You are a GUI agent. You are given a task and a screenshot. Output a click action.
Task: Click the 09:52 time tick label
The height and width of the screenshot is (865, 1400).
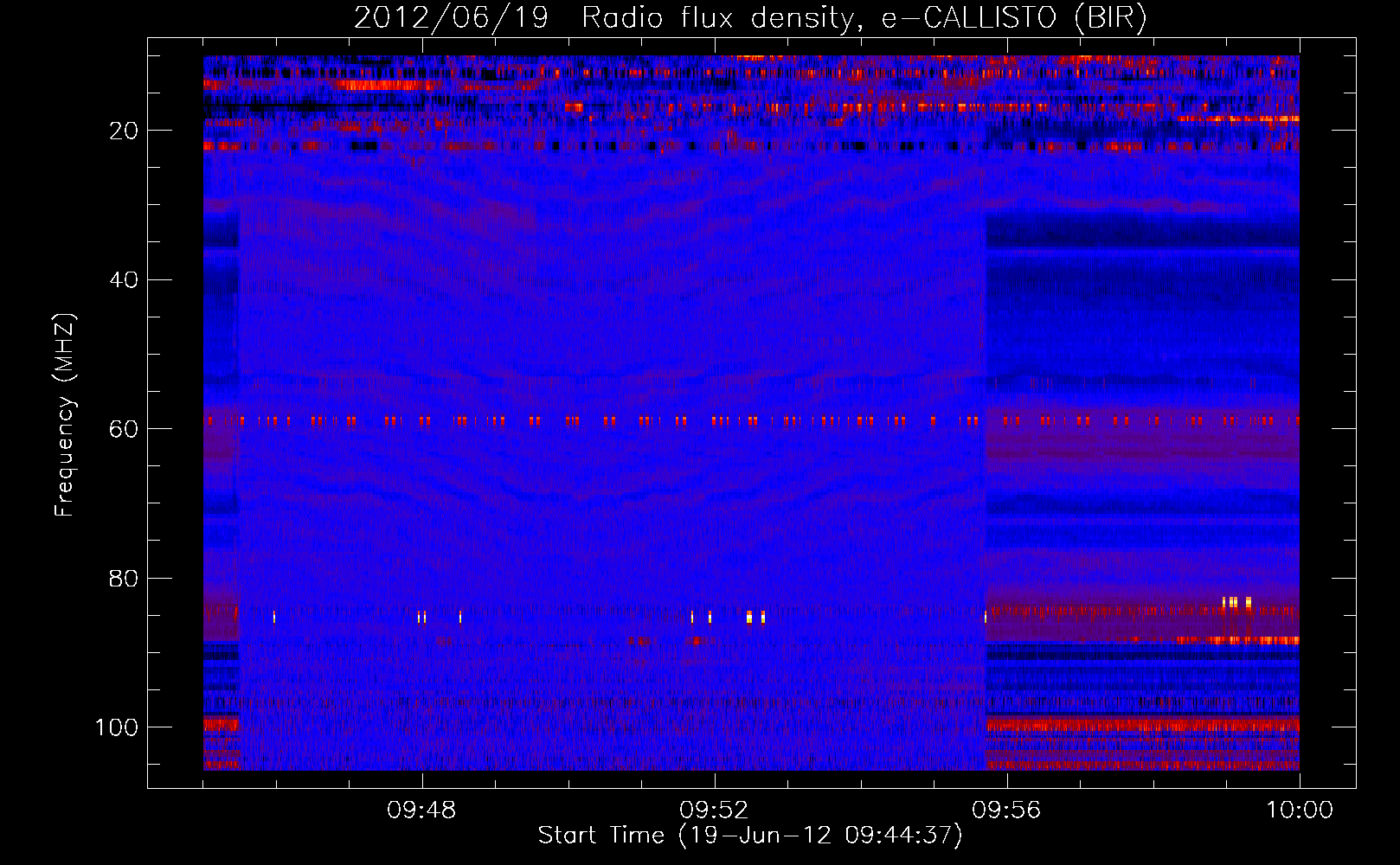(x=714, y=811)
